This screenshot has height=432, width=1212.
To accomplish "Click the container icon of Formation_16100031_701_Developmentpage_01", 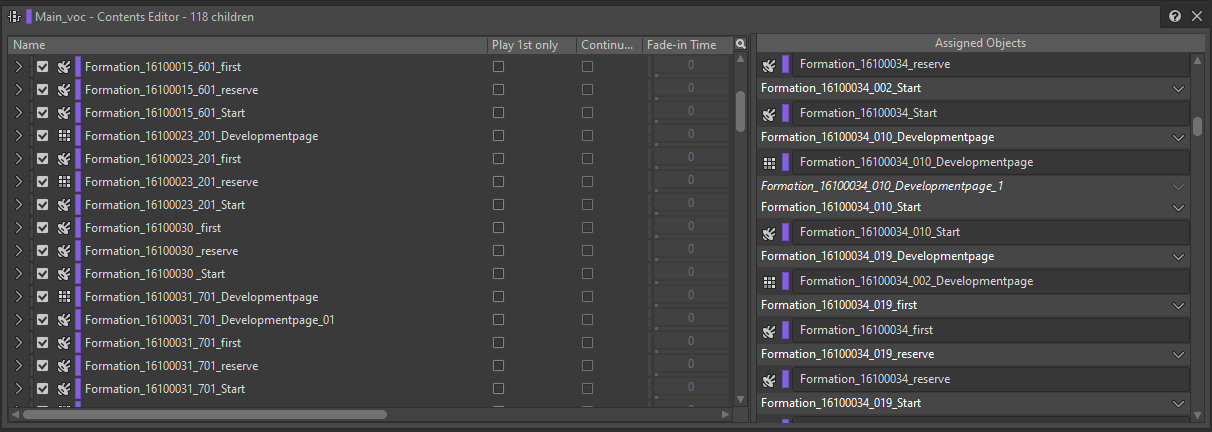I will [x=64, y=320].
